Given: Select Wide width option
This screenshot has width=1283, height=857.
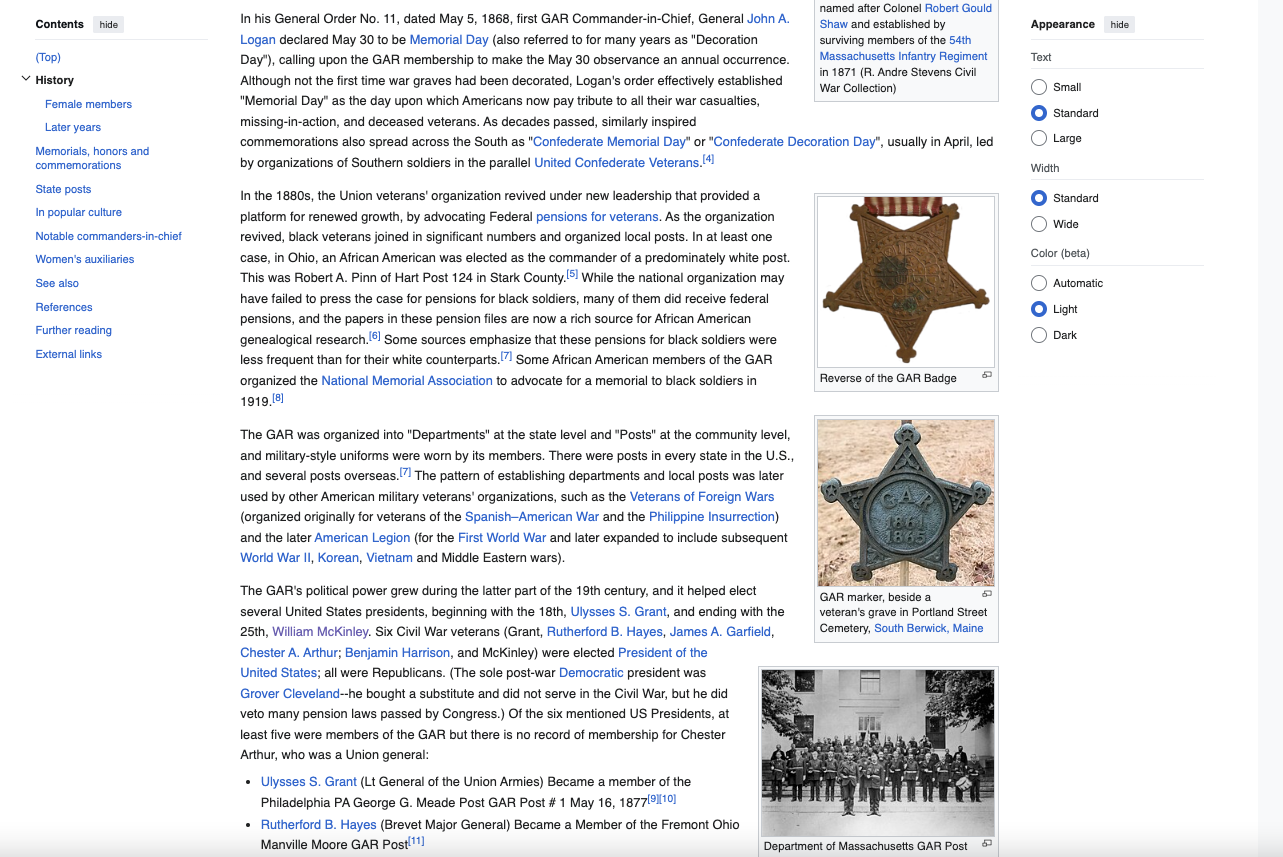Looking at the screenshot, I should point(1039,224).
